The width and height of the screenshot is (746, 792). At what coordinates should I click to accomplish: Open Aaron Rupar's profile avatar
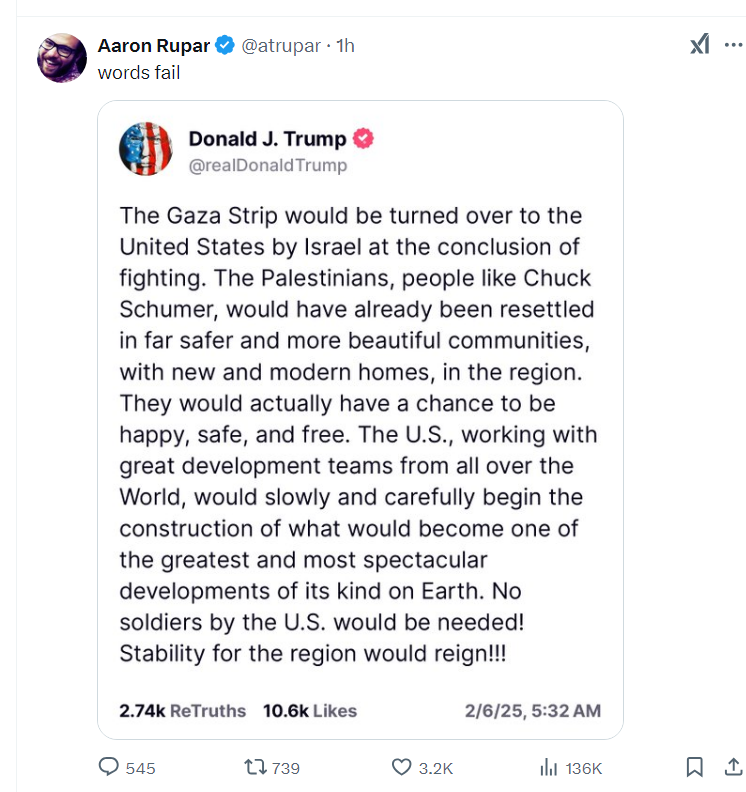point(62,57)
